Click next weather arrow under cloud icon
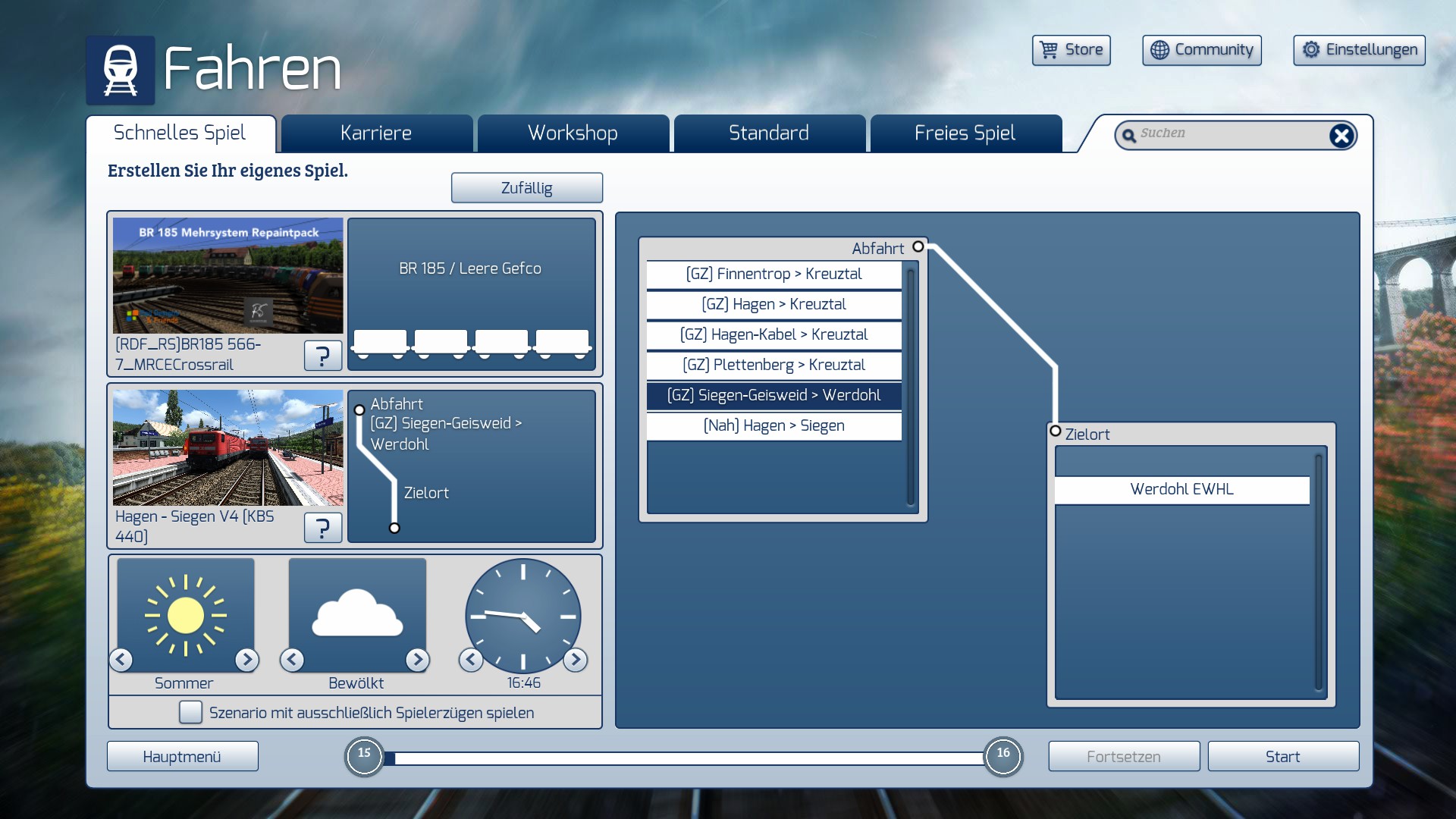1456x819 pixels. coord(417,660)
